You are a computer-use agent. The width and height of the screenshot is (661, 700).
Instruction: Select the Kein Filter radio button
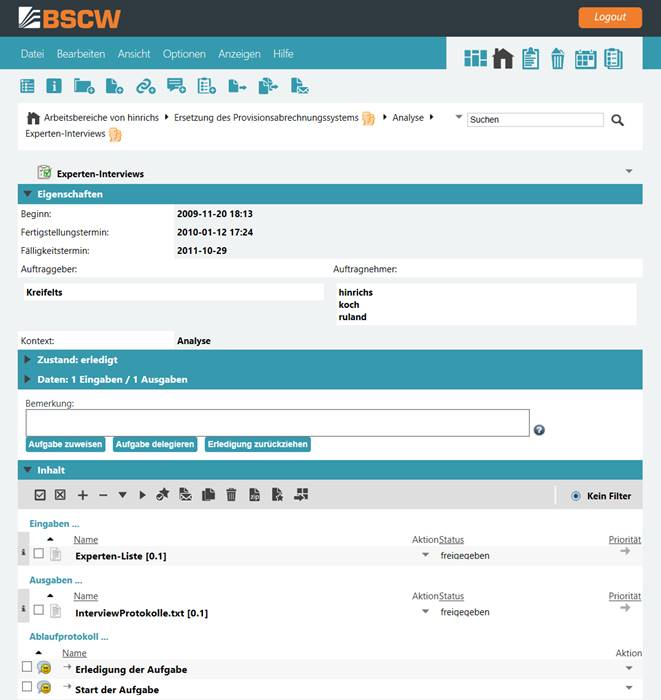pos(575,495)
